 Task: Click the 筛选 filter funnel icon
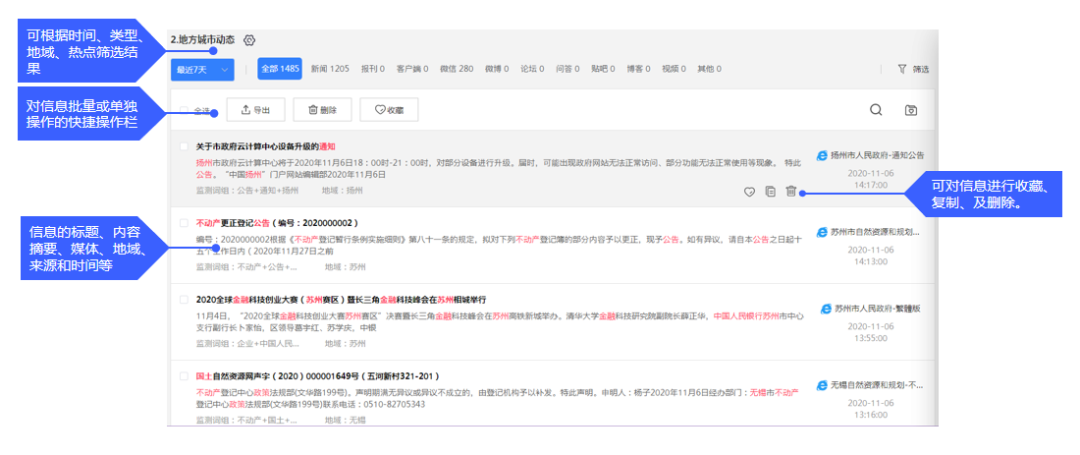(x=902, y=69)
